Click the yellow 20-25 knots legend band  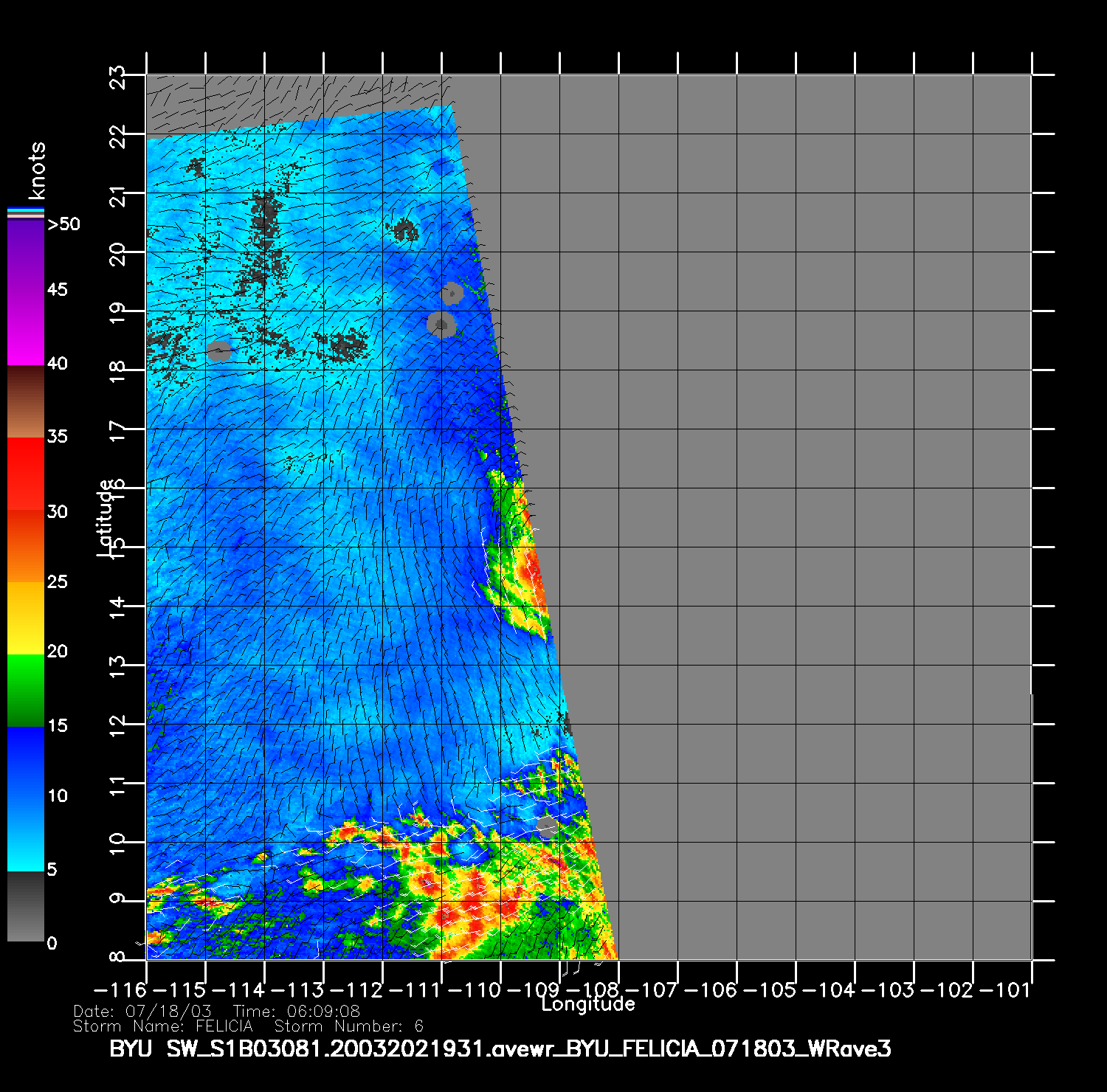pos(26,618)
